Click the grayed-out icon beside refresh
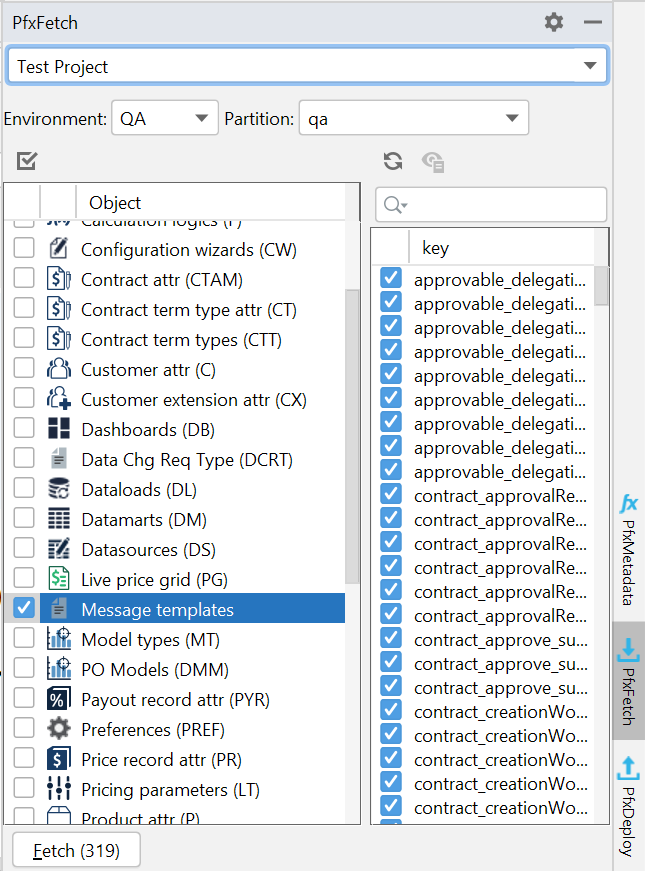Image resolution: width=645 pixels, height=871 pixels. [x=433, y=162]
